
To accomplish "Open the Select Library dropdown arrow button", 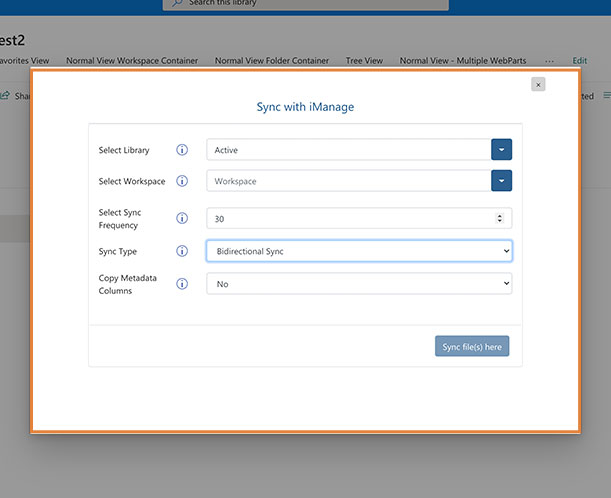I will (502, 150).
